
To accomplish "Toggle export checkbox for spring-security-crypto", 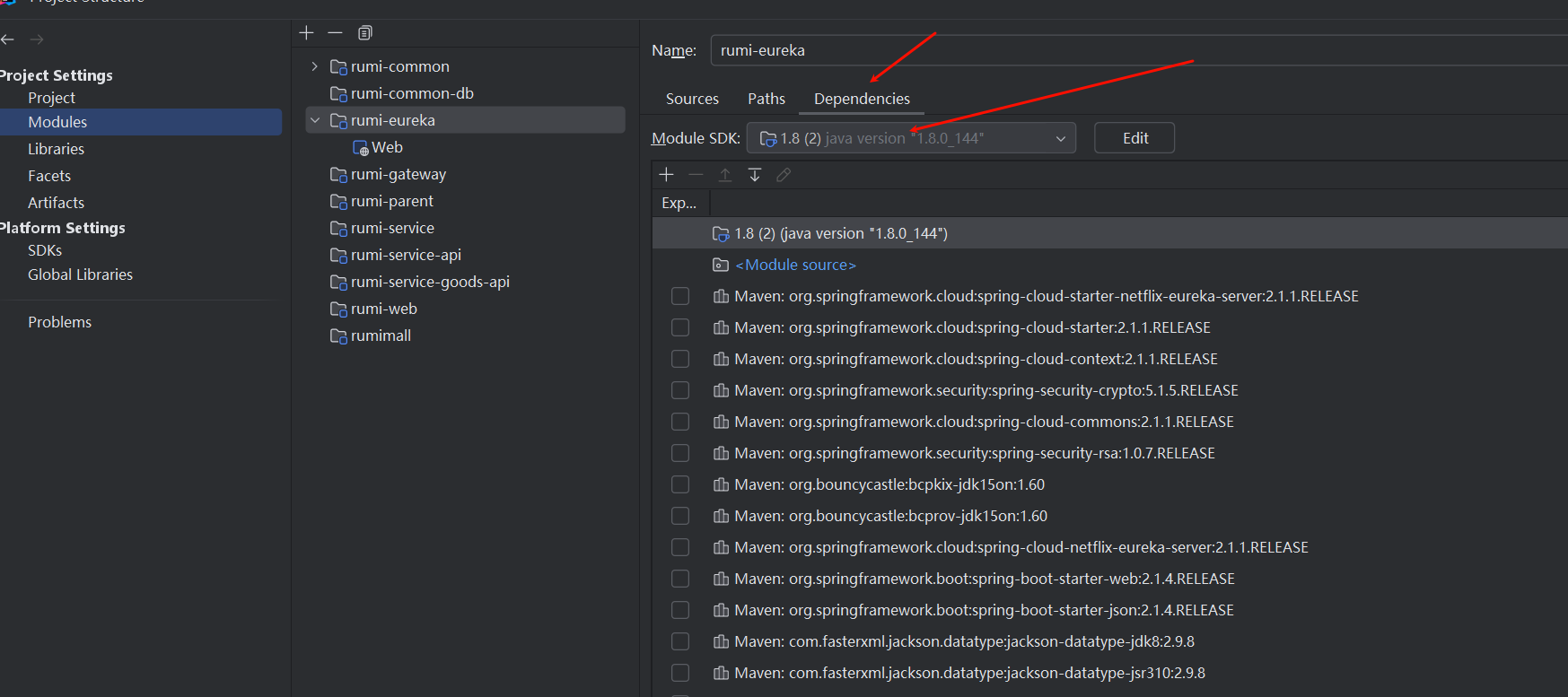I will click(x=680, y=390).
